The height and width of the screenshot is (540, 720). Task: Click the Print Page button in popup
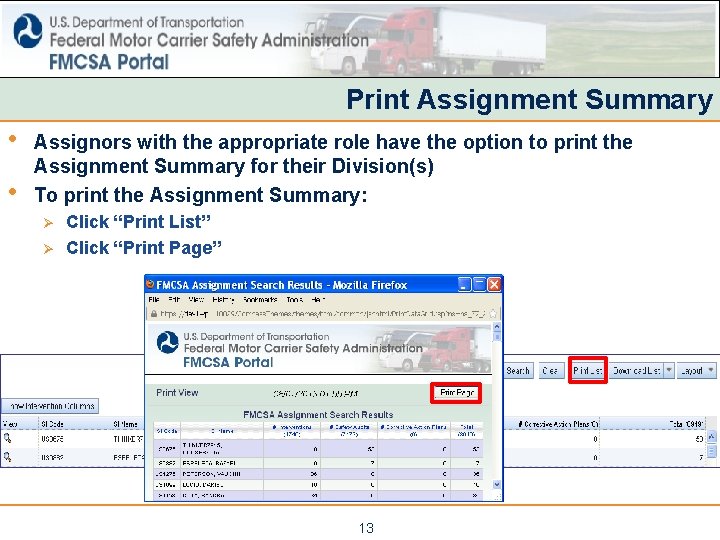[456, 393]
